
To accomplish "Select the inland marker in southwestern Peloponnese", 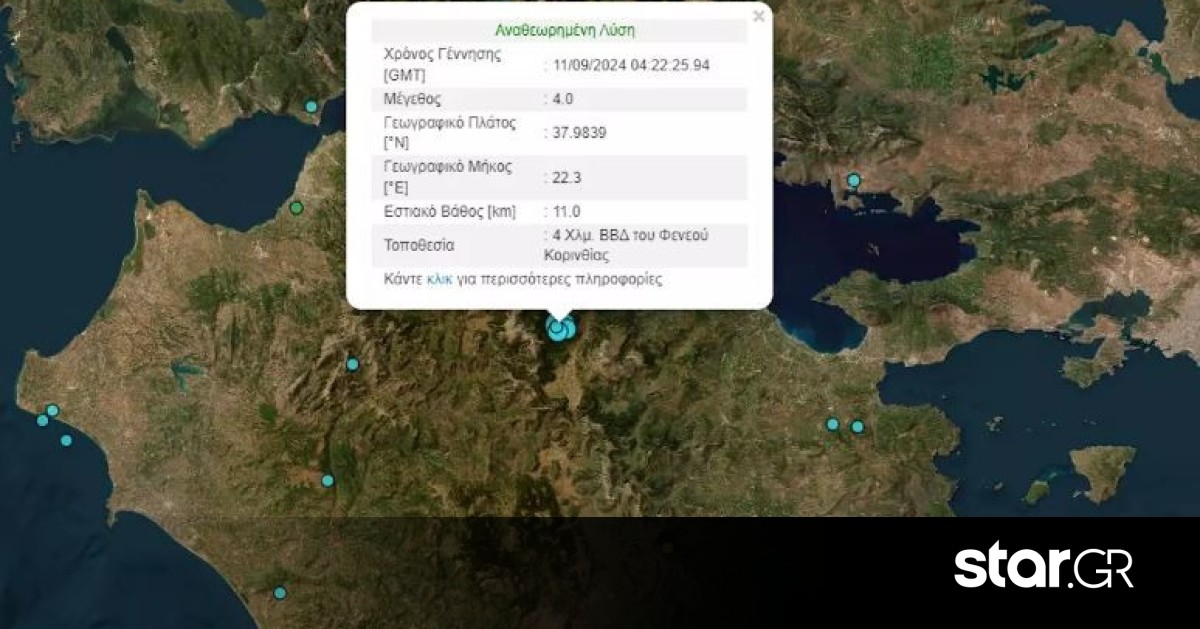I will 327,480.
